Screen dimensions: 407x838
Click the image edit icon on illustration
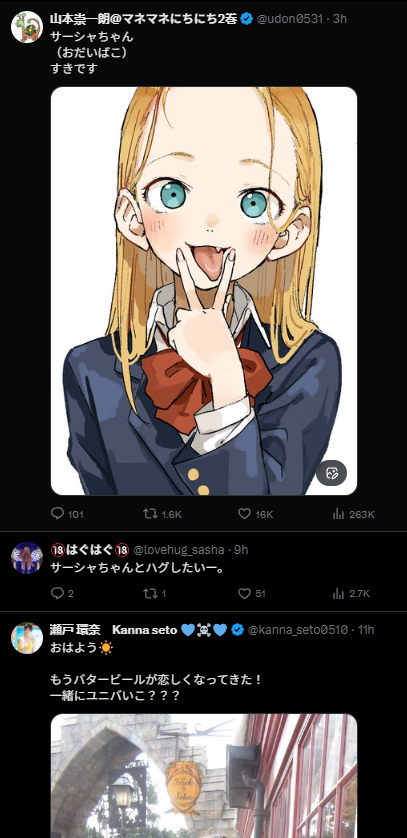[331, 473]
